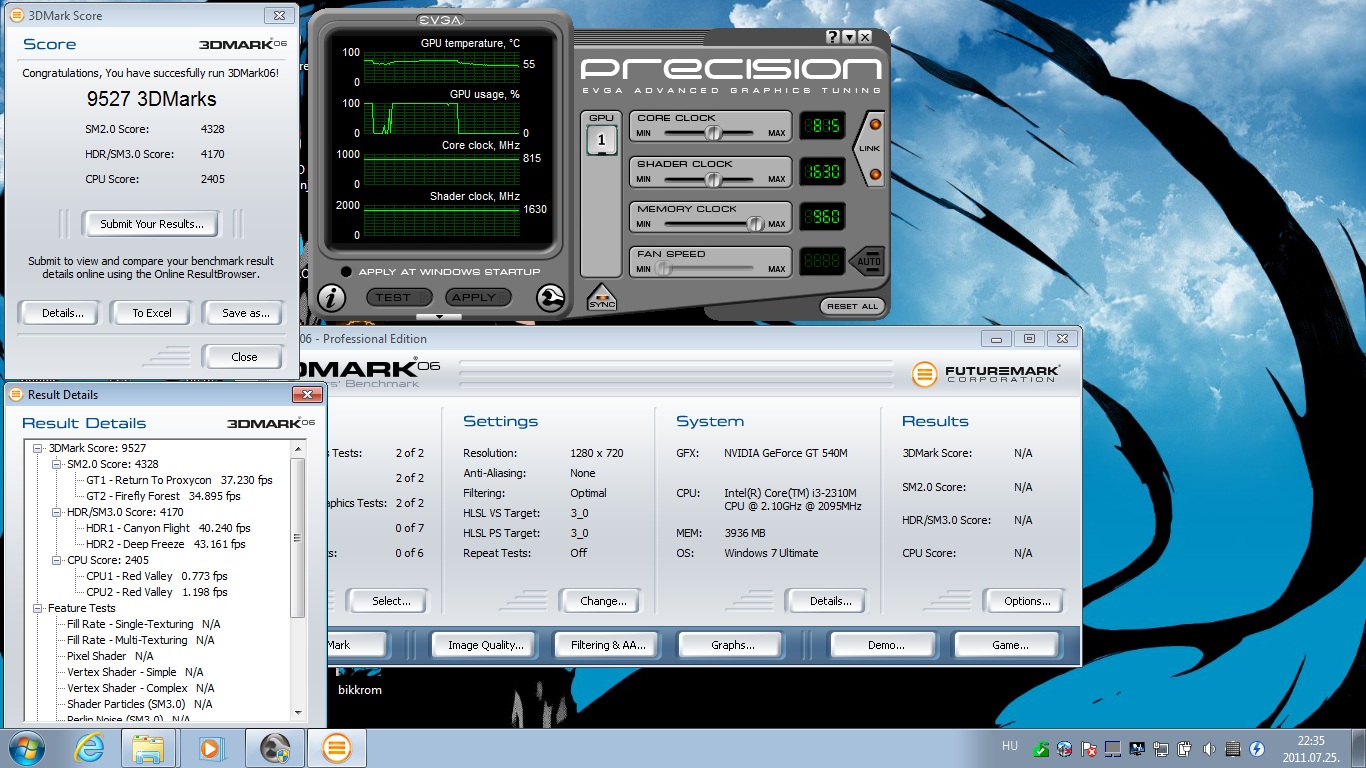The height and width of the screenshot is (768, 1366).
Task: Click the HU language indicator
Action: (x=1010, y=746)
